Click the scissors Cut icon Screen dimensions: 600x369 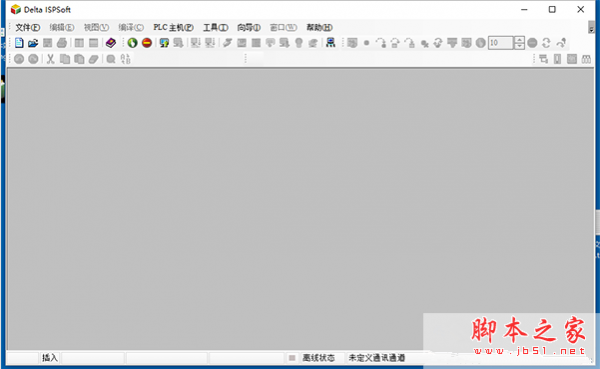point(51,59)
